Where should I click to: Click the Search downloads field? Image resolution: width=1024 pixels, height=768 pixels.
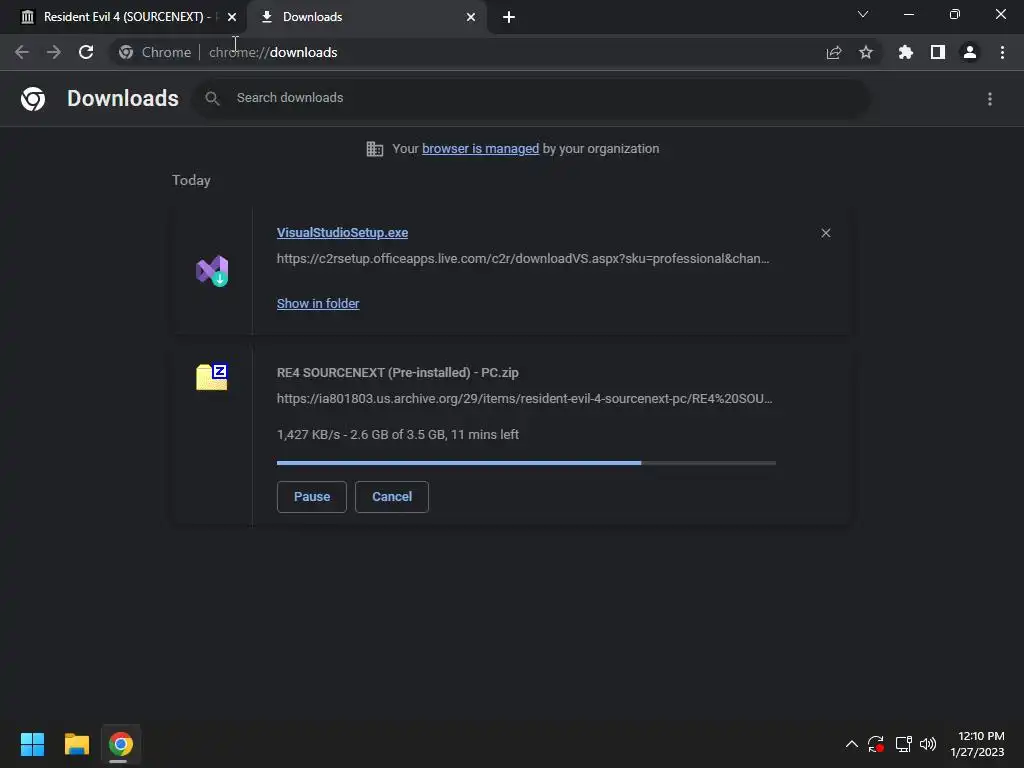(x=532, y=99)
